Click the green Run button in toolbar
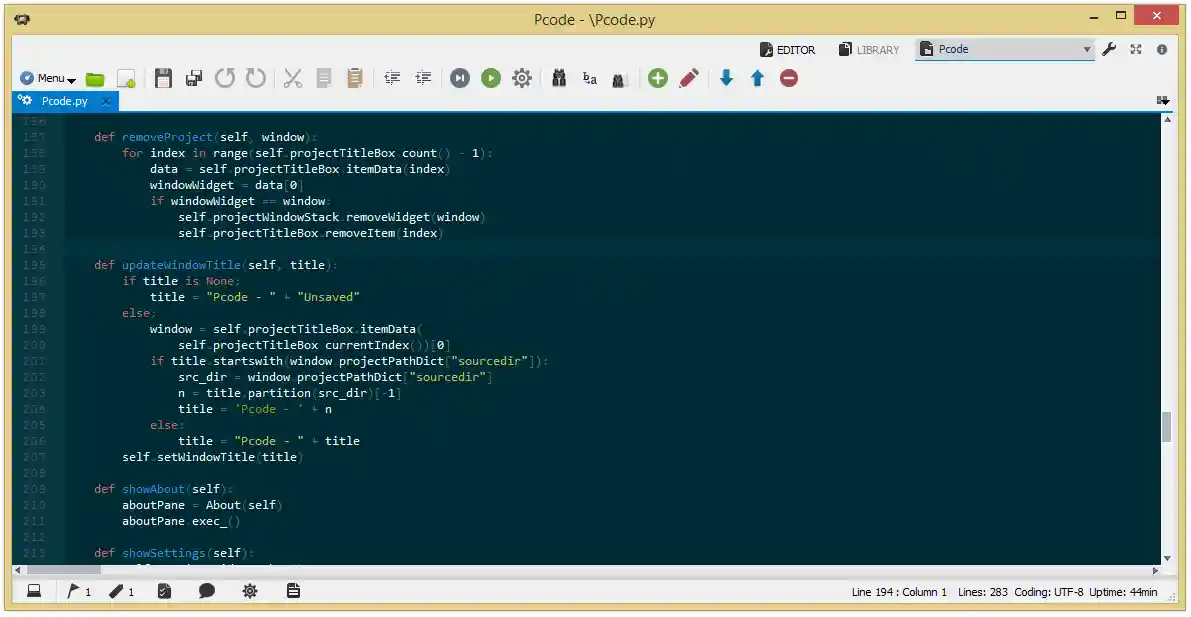The width and height of the screenshot is (1191, 617). point(490,78)
